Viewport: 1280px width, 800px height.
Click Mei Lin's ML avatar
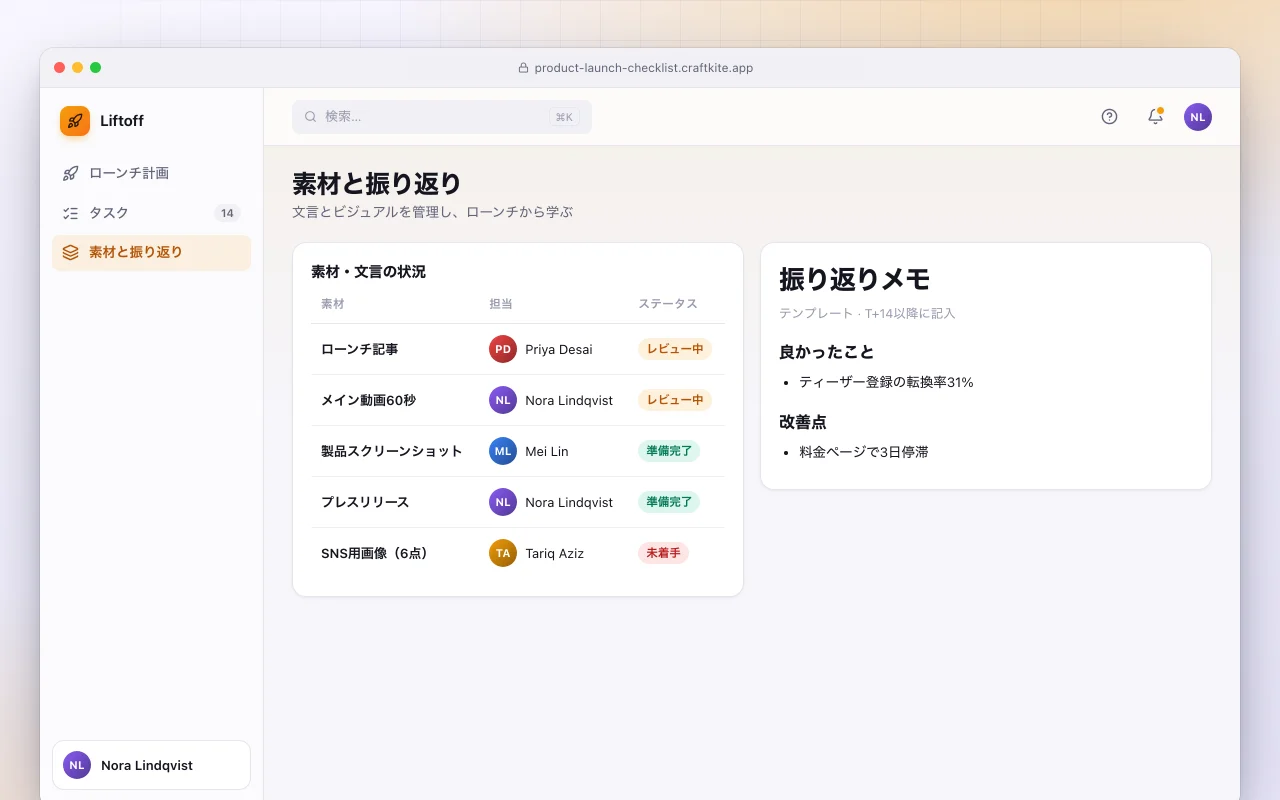point(503,451)
